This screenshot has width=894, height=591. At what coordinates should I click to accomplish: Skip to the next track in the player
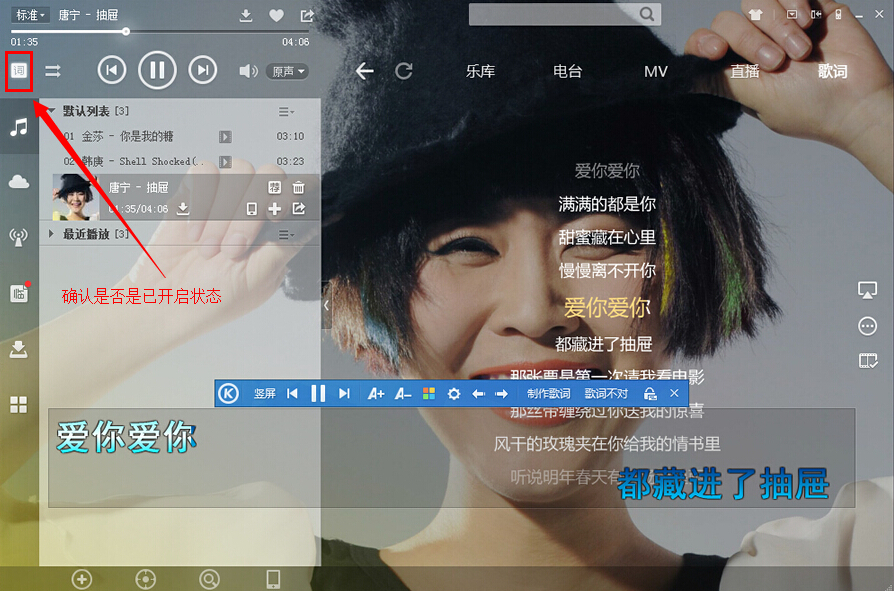pos(202,70)
